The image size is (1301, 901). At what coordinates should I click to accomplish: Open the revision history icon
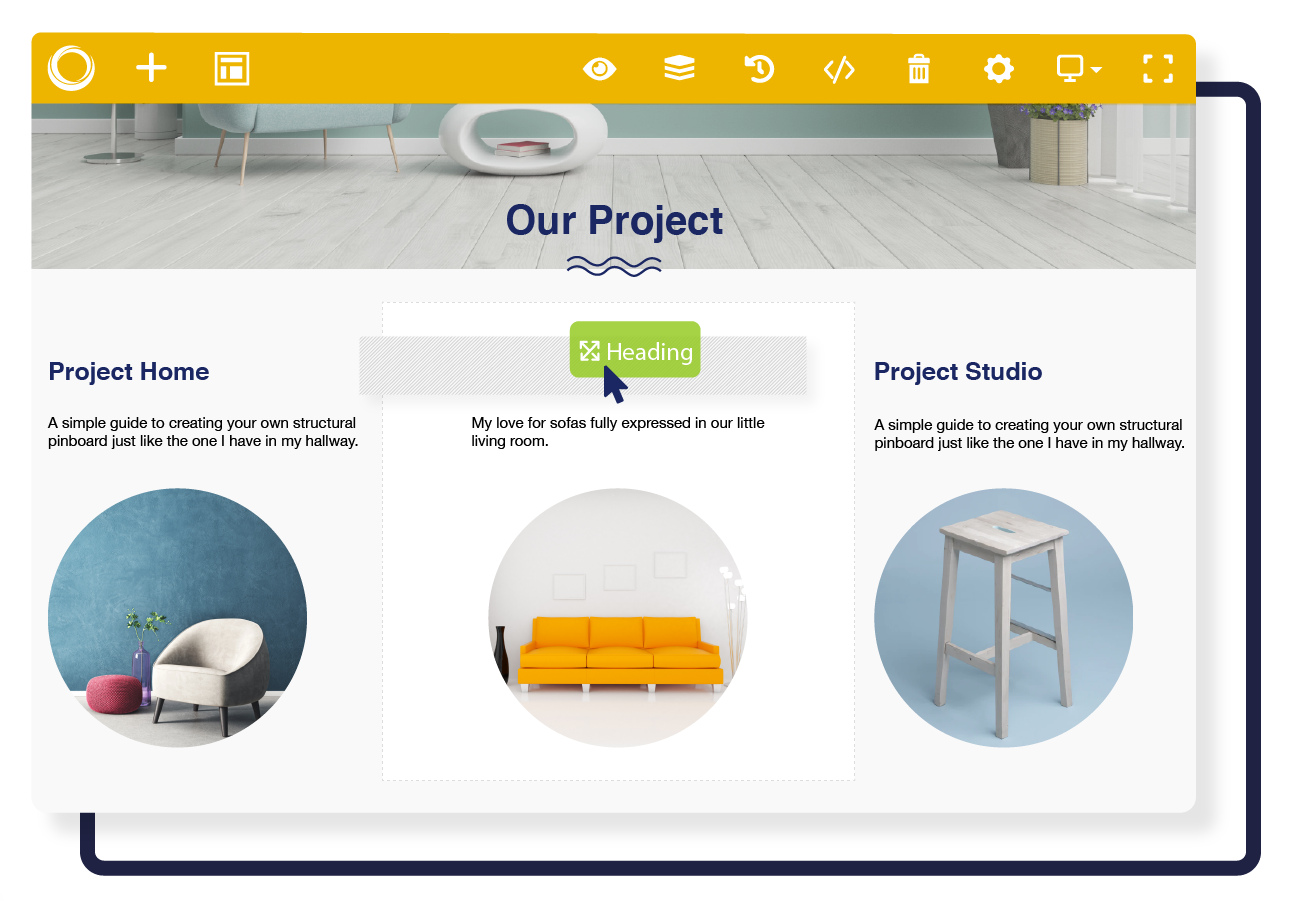(759, 69)
